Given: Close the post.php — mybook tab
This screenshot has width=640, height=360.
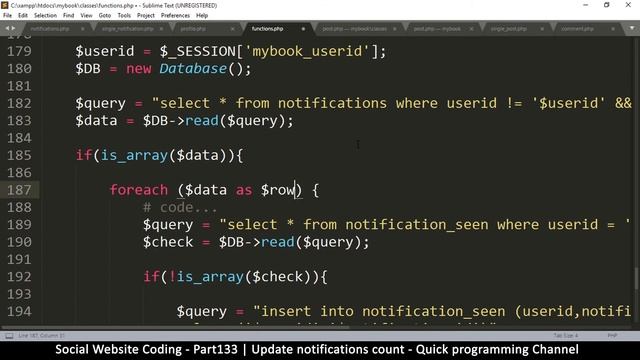Looking at the screenshot, I should pos(471,29).
